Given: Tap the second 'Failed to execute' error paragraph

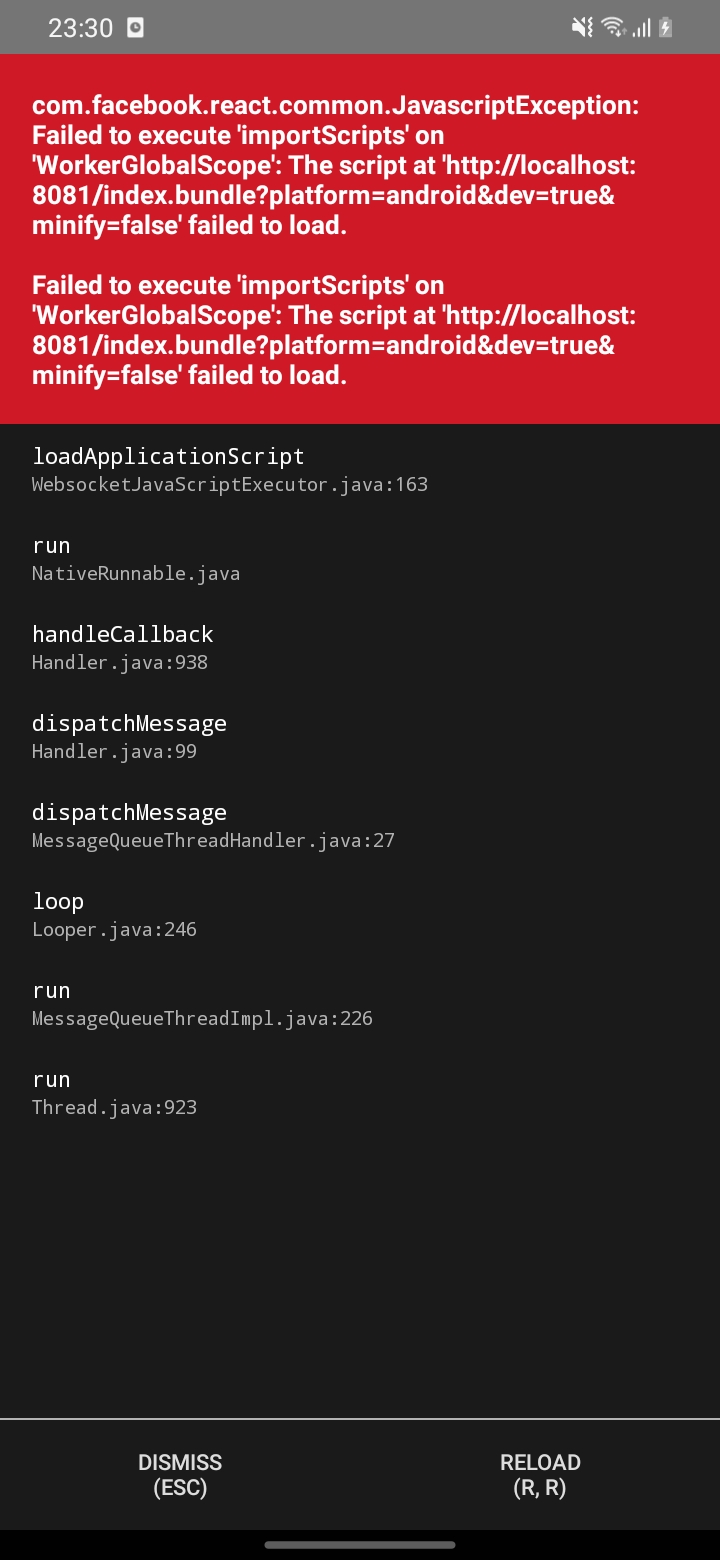Looking at the screenshot, I should 335,330.
